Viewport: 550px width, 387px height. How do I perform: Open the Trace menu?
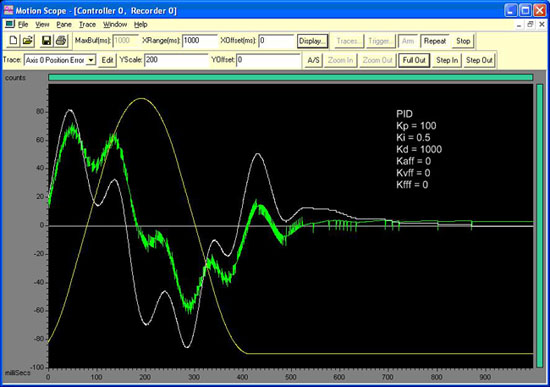(x=87, y=25)
